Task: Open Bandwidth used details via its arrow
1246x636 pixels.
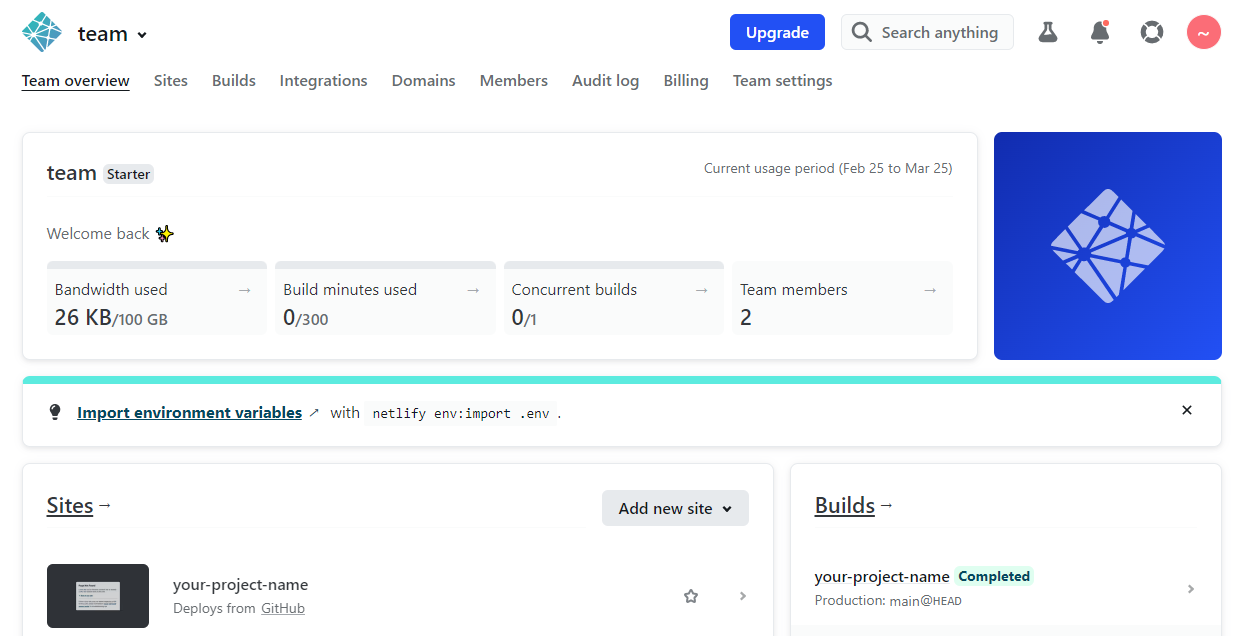Action: (245, 289)
